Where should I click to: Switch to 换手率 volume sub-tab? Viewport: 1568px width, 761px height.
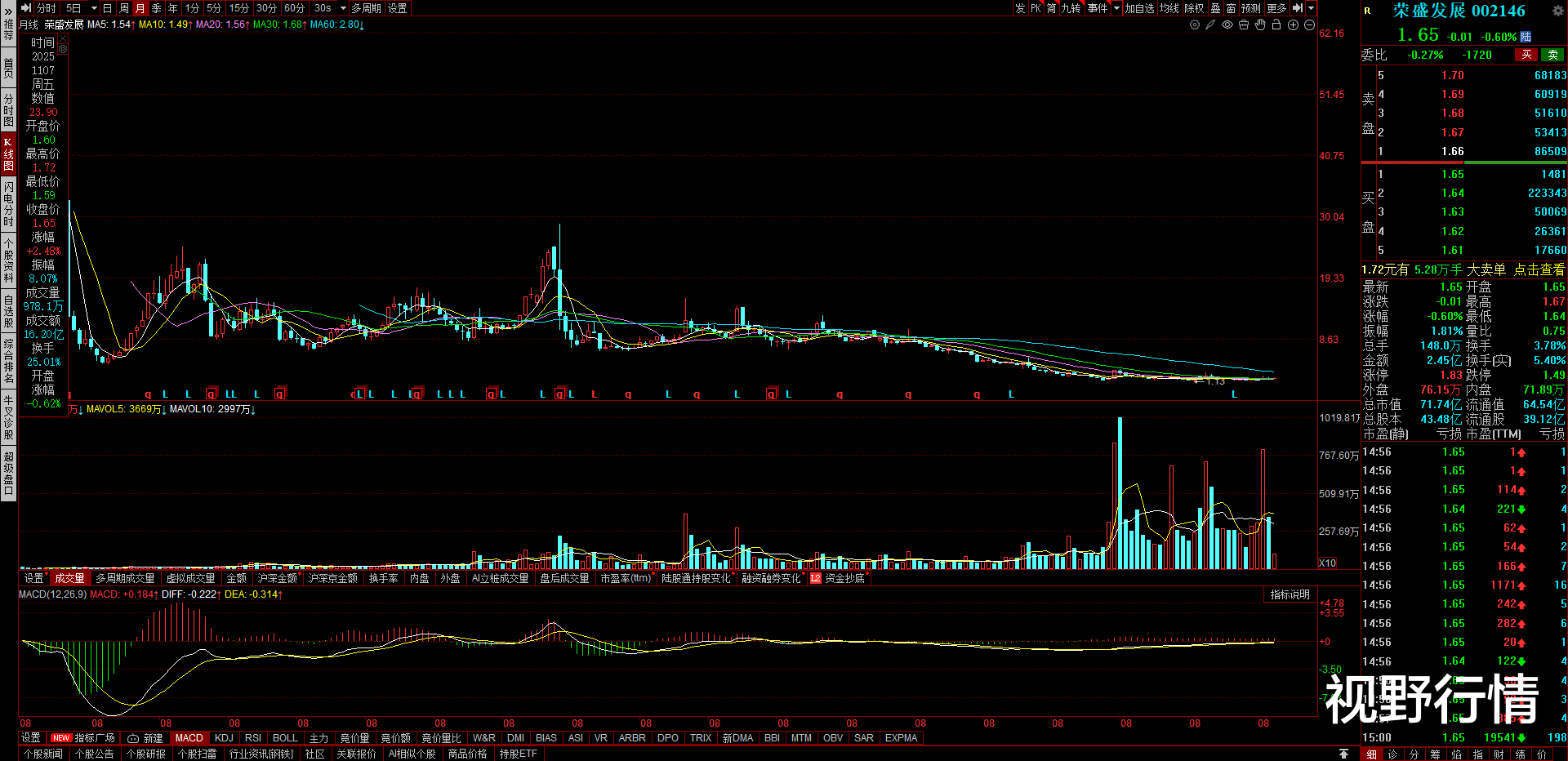(383, 578)
